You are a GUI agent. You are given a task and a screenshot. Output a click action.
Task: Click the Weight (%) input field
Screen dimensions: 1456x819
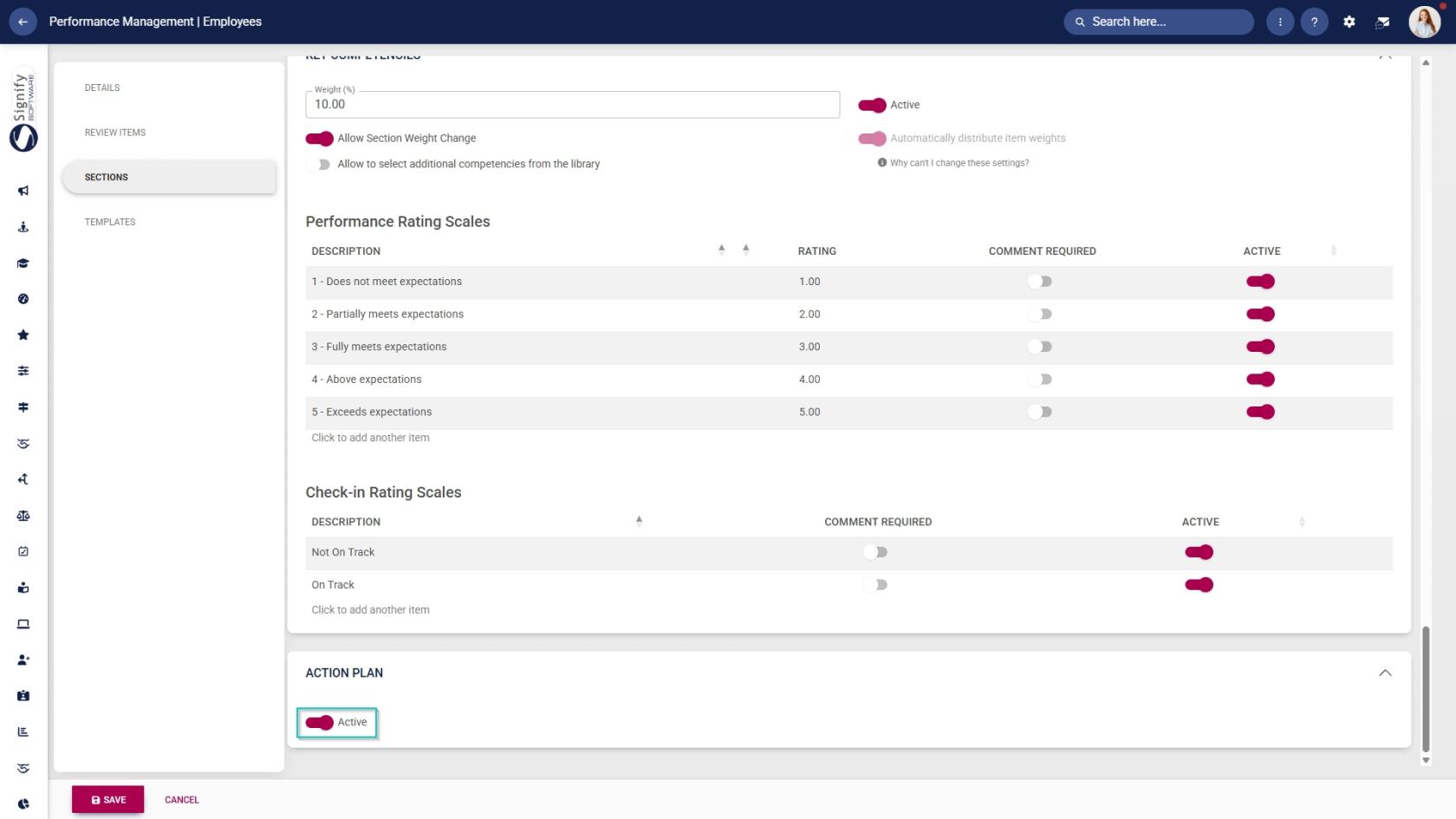(x=572, y=105)
